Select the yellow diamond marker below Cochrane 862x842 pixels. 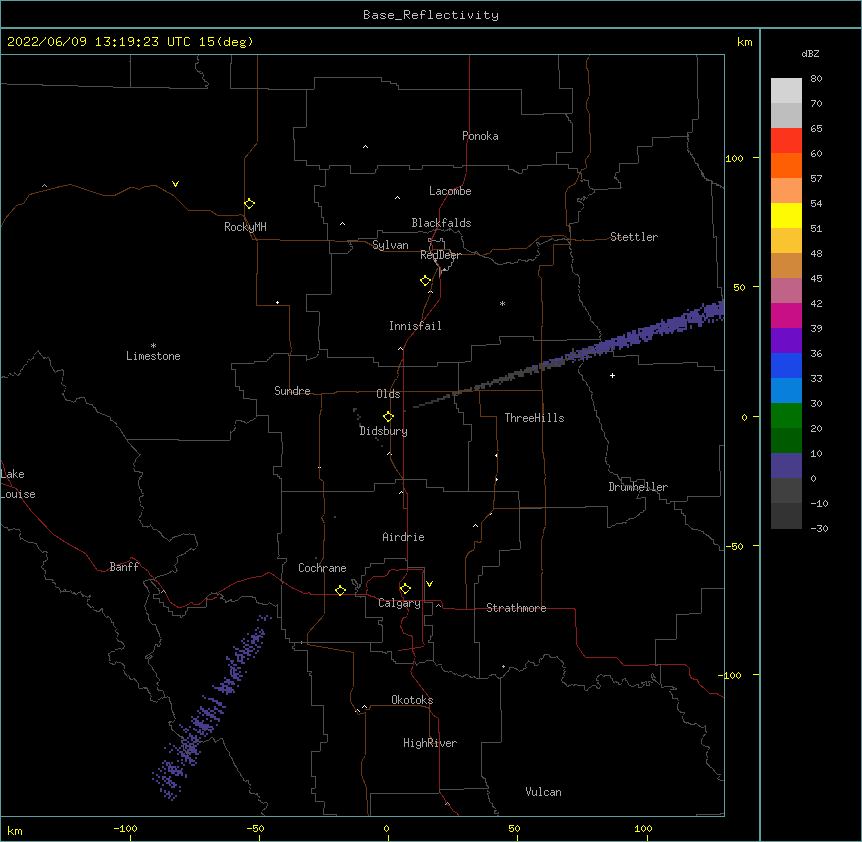coord(341,590)
